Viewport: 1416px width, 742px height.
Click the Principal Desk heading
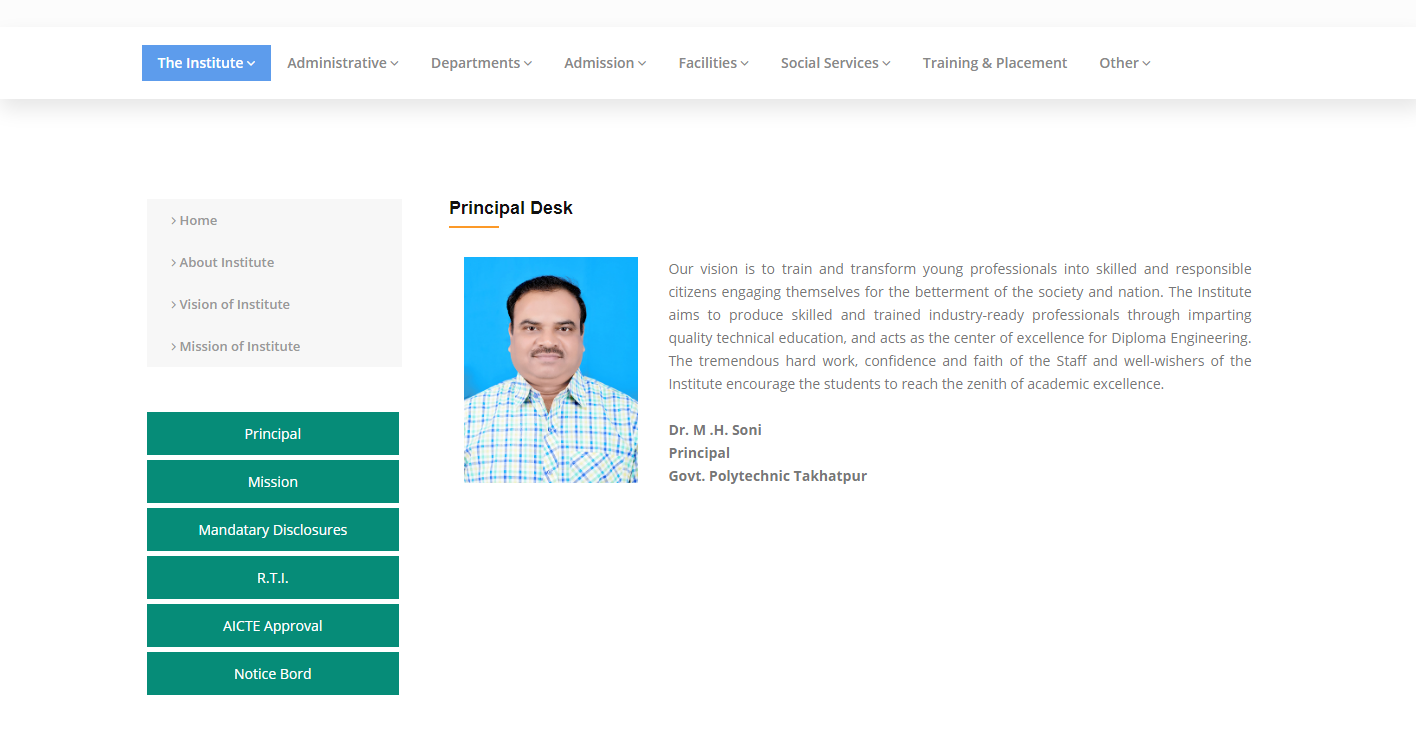(511, 208)
